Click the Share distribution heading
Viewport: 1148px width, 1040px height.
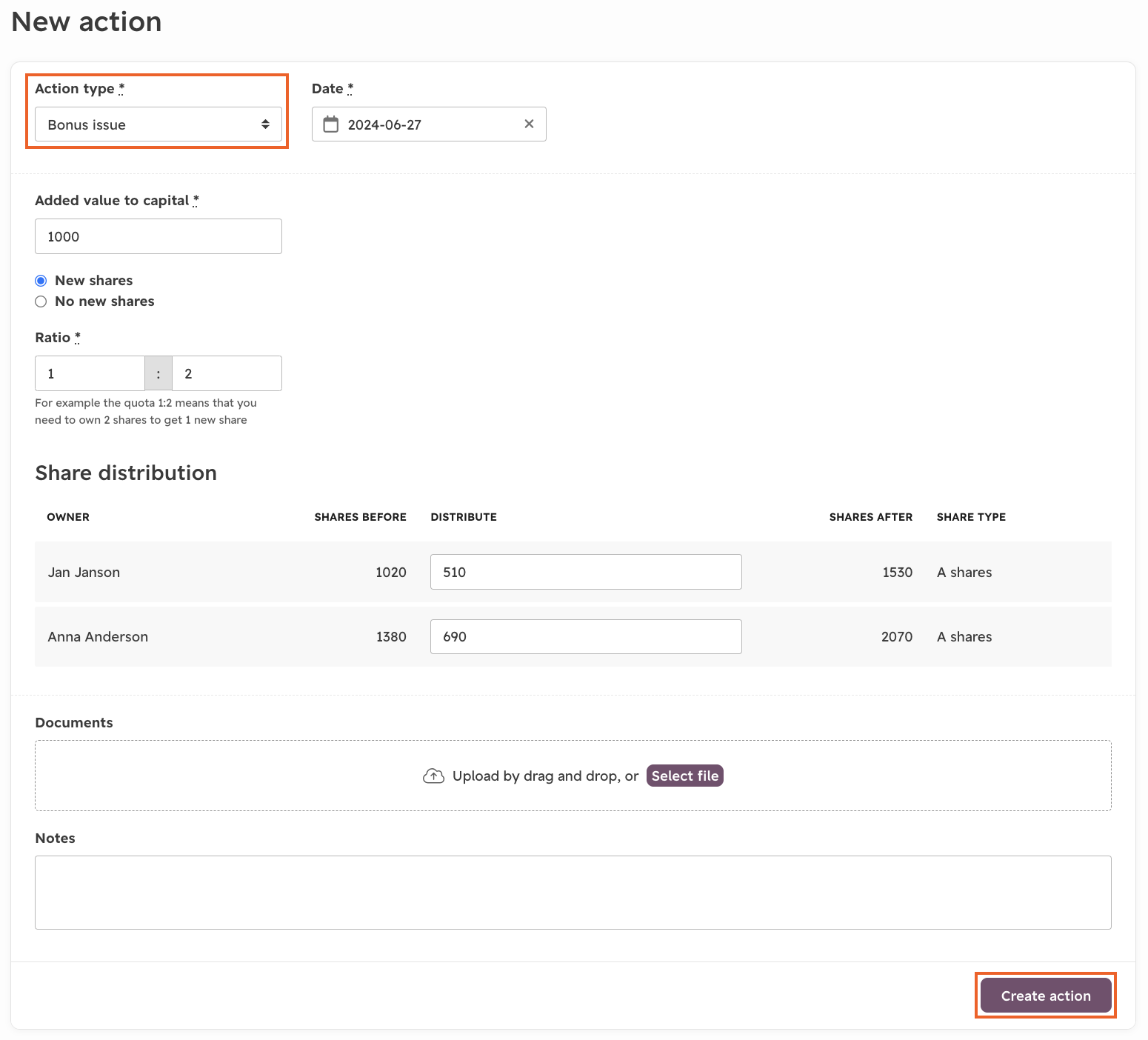click(126, 473)
